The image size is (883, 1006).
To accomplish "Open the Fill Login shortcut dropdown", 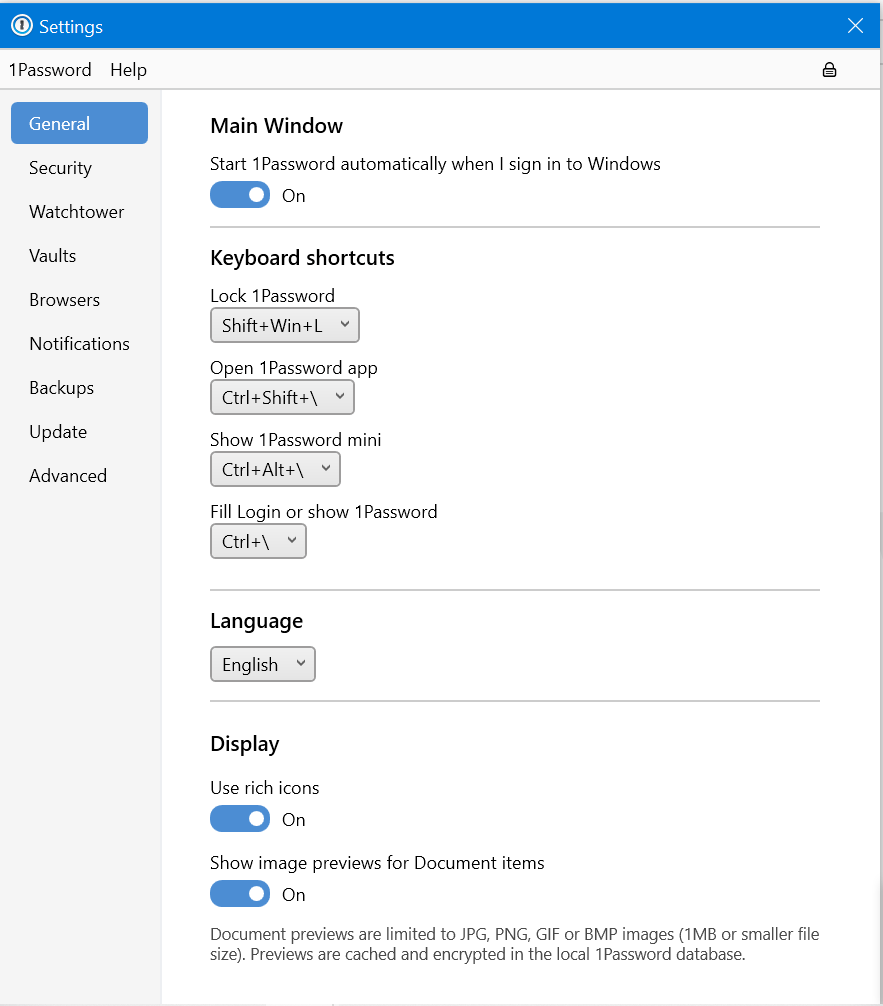I will (259, 541).
